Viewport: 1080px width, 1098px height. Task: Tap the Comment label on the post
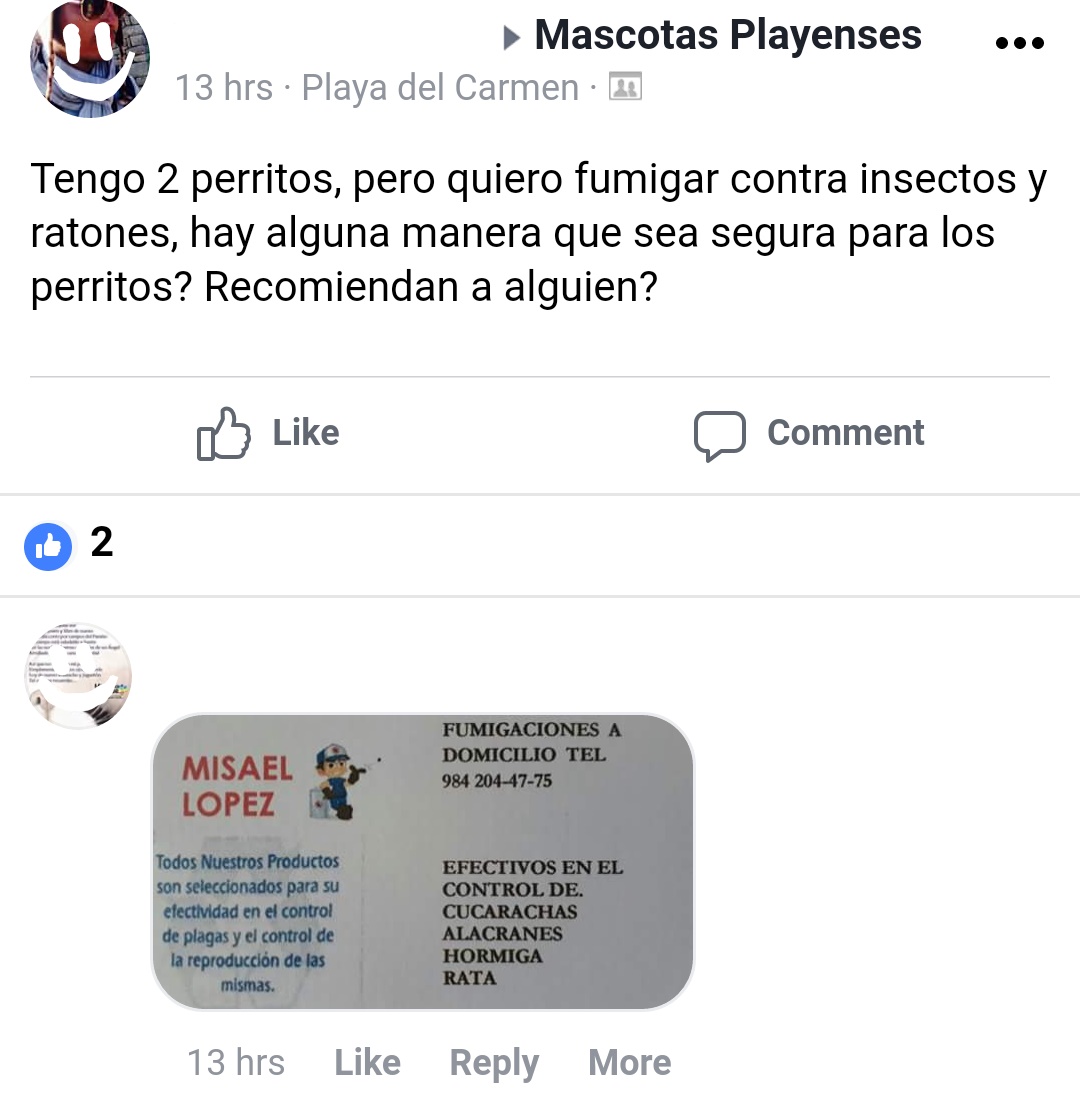point(845,433)
